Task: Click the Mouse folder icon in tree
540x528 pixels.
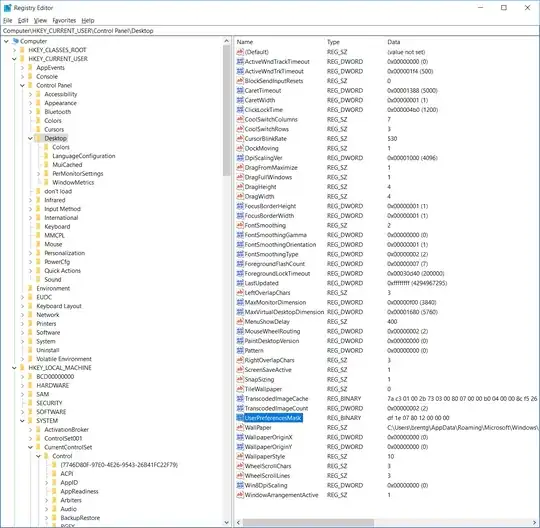Action: [39, 244]
